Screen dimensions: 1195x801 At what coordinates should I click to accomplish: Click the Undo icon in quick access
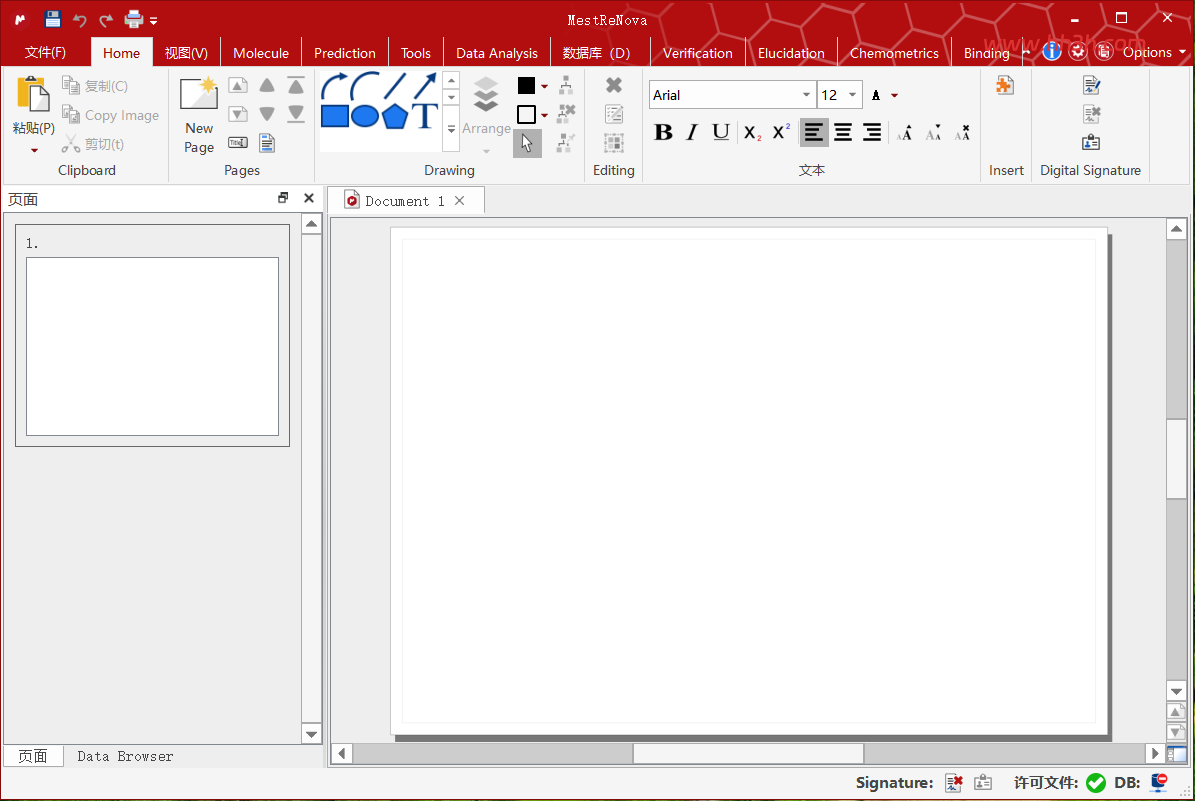tap(79, 20)
